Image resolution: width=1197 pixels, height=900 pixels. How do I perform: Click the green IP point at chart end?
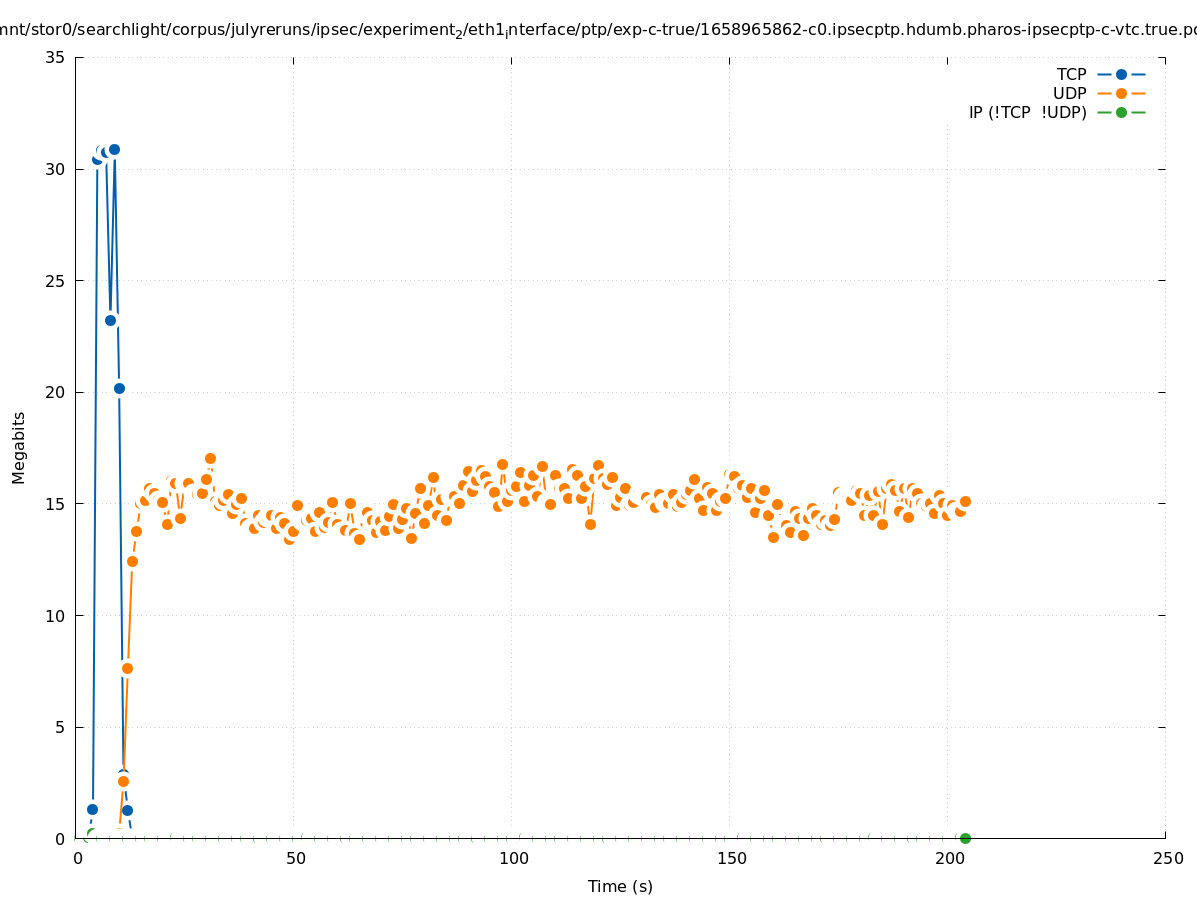coord(965,838)
